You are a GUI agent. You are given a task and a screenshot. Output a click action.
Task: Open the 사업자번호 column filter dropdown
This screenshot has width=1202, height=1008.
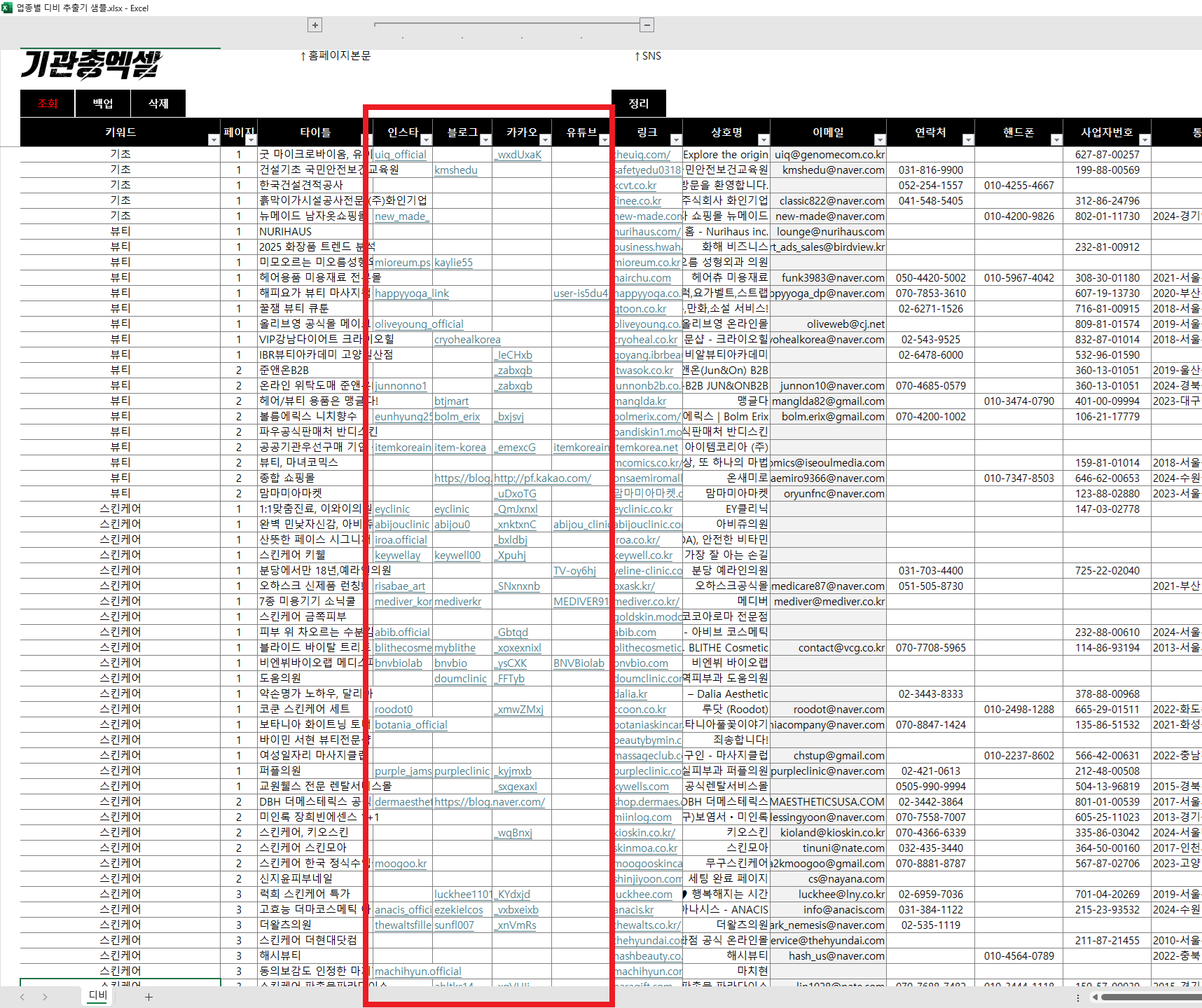click(x=1145, y=140)
